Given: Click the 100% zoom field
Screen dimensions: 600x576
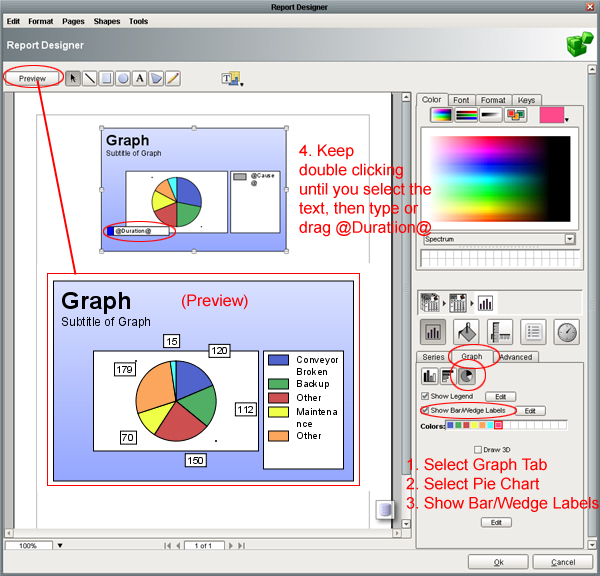Looking at the screenshot, I should [28, 545].
